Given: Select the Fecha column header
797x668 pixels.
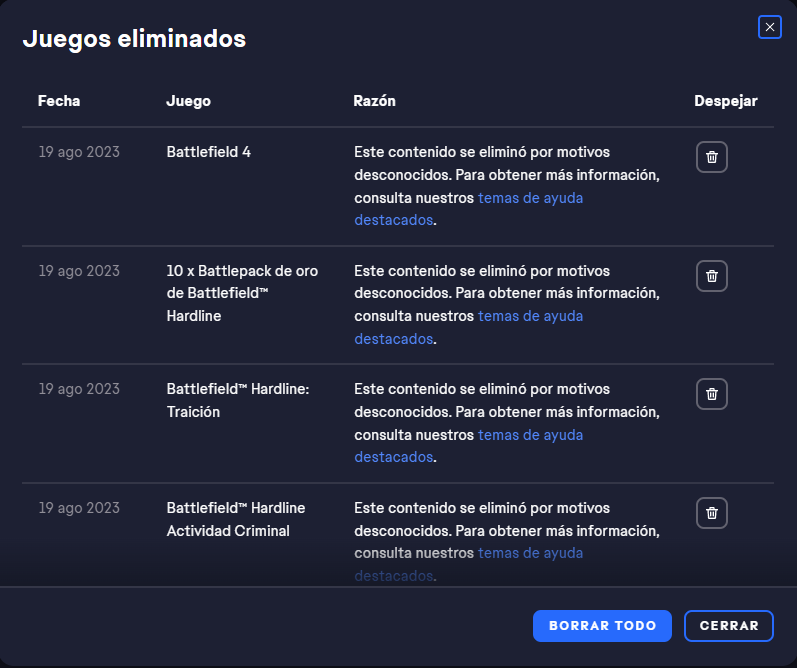Looking at the screenshot, I should click(59, 101).
